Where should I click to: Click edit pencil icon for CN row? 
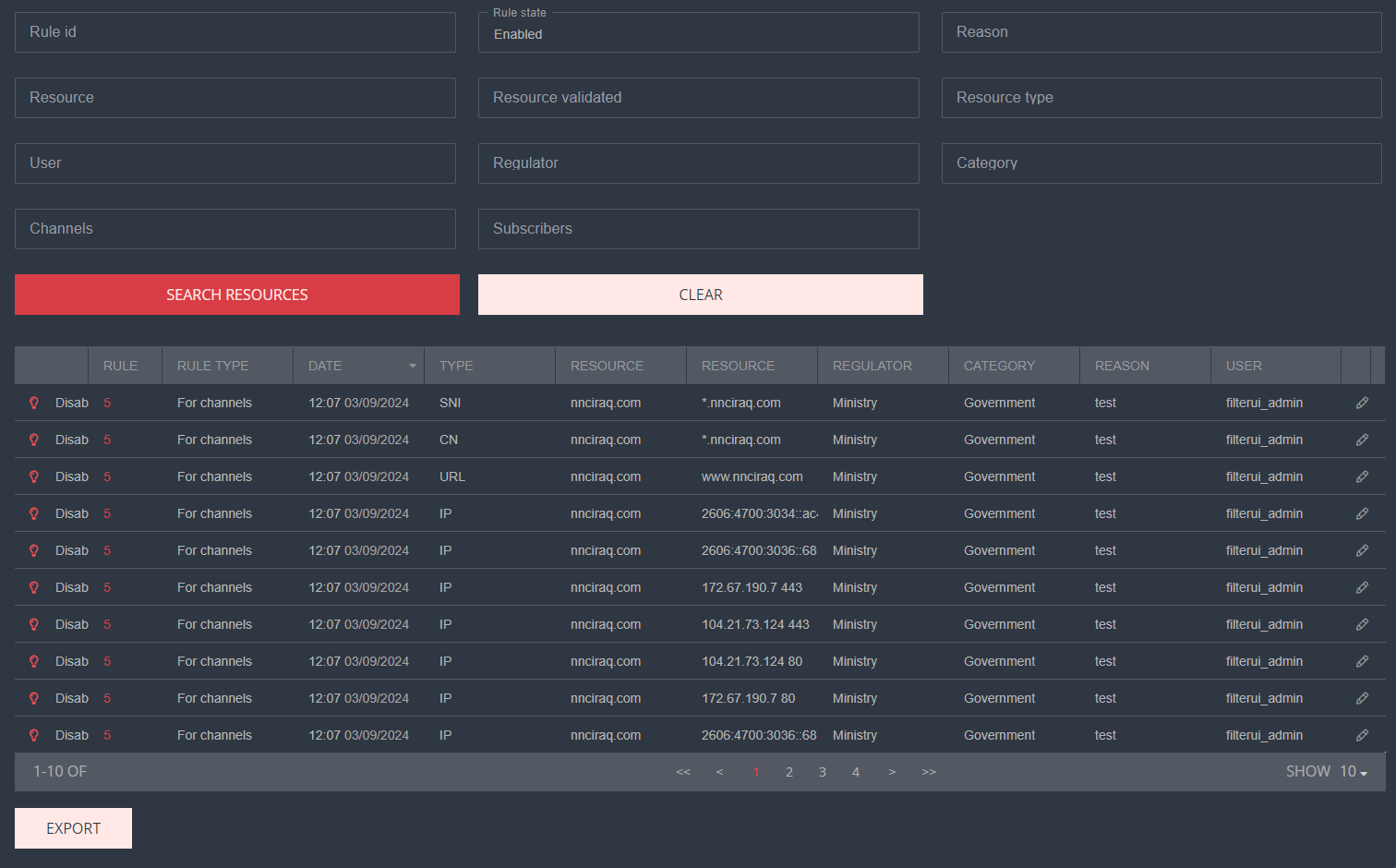[1362, 440]
